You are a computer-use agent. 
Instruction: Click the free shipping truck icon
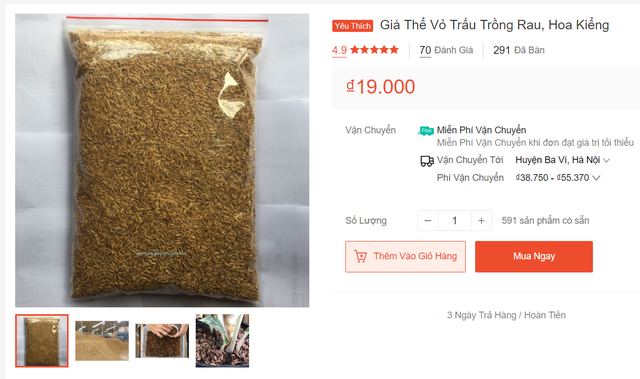pyautogui.click(x=426, y=131)
